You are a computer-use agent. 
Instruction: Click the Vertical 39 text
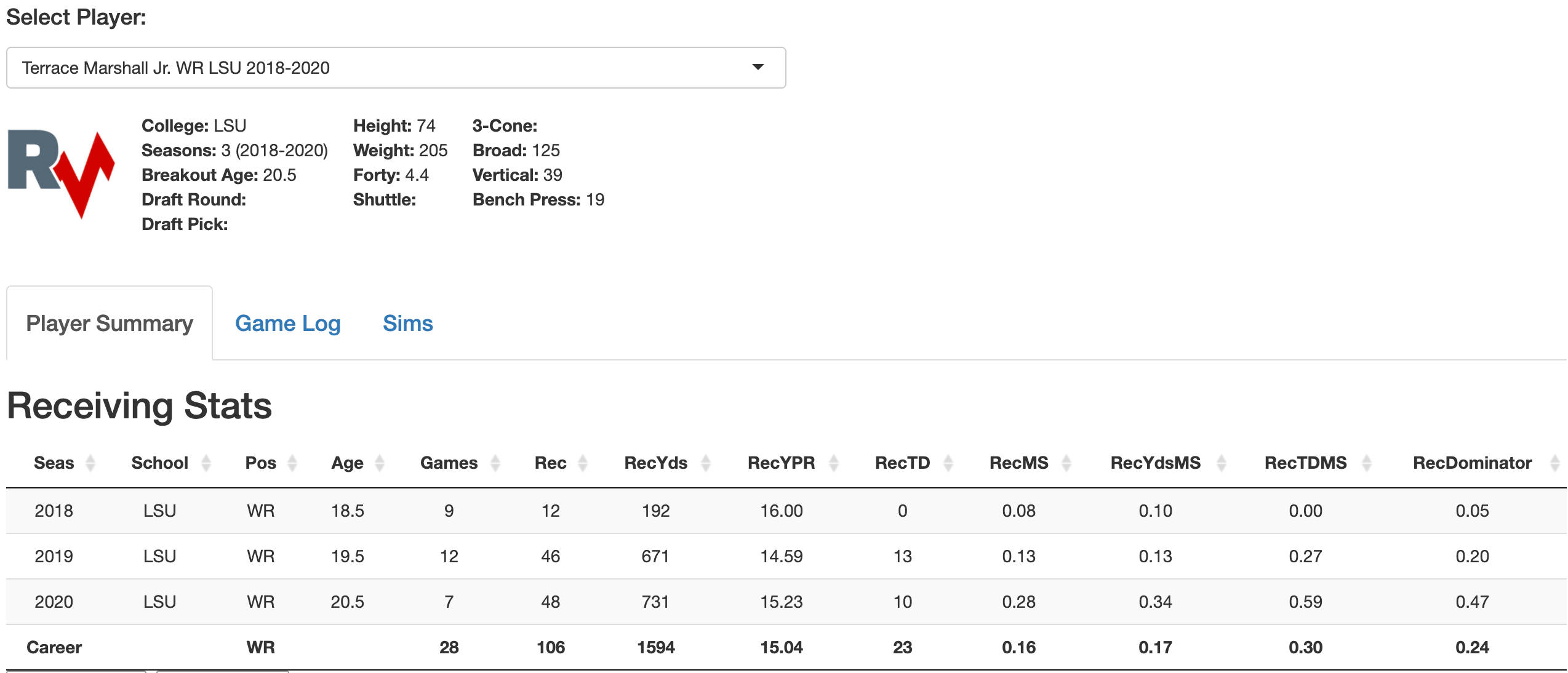tap(518, 175)
